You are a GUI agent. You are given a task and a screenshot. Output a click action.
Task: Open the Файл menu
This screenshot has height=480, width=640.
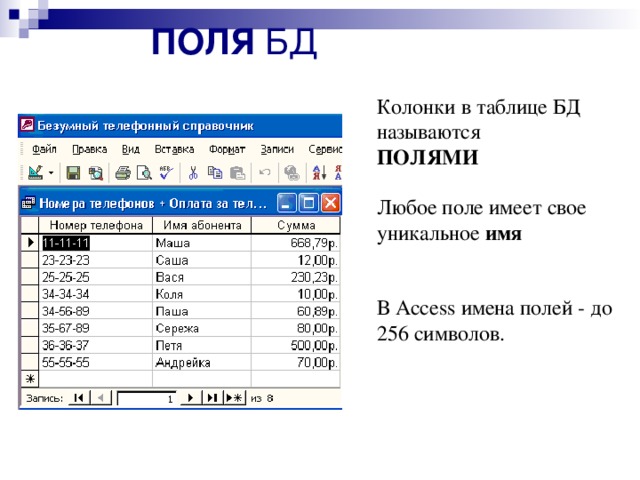pyautogui.click(x=44, y=150)
